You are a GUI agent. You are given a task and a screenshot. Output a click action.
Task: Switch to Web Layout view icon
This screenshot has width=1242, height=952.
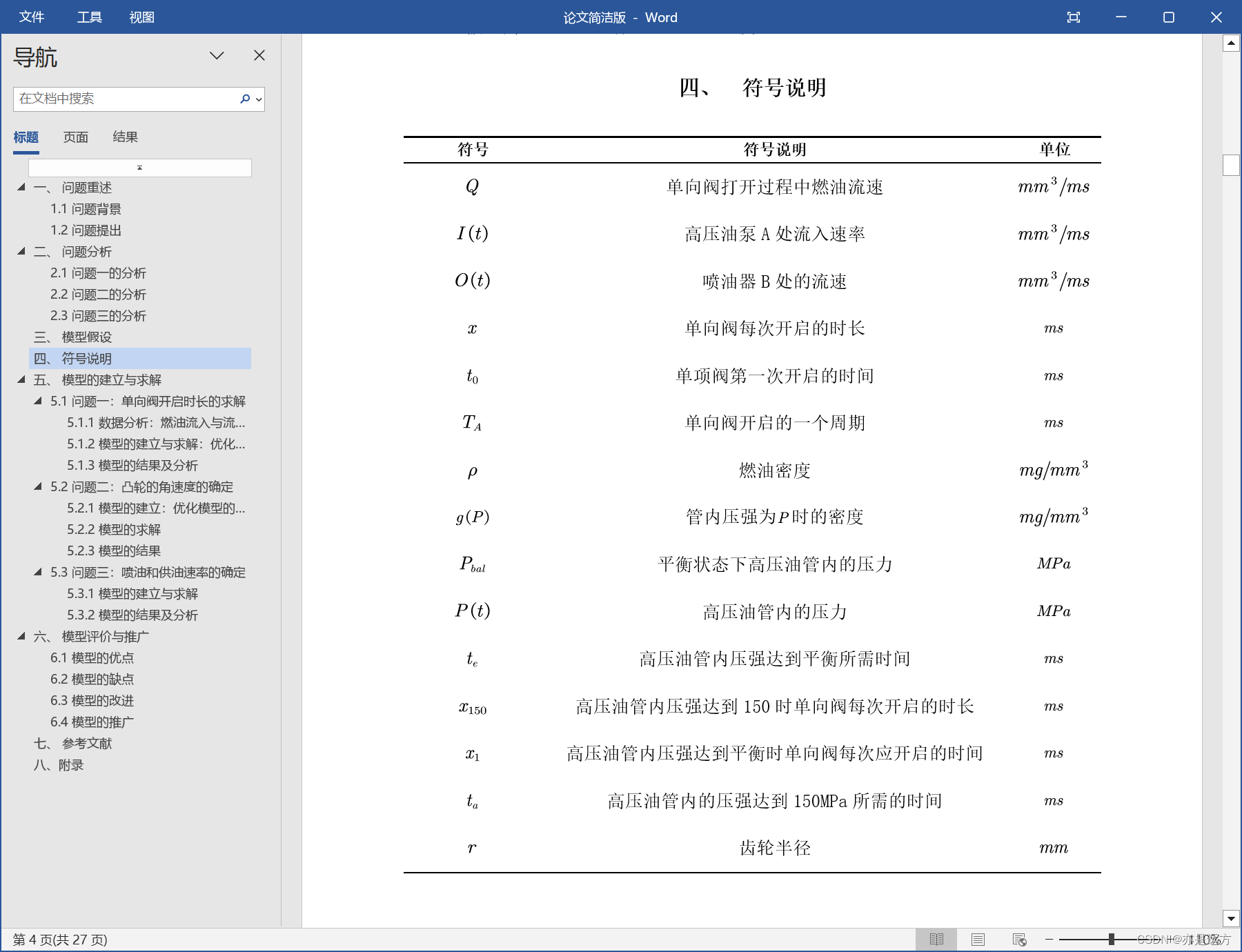(1019, 940)
